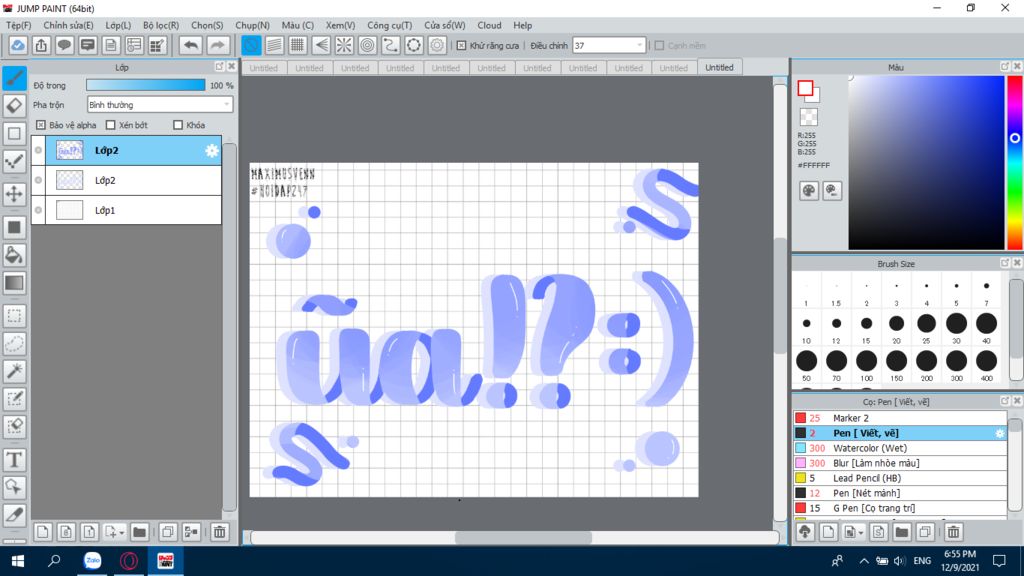This screenshot has width=1024, height=576.
Task: Enable the parallel lines snap
Action: pos(274,45)
